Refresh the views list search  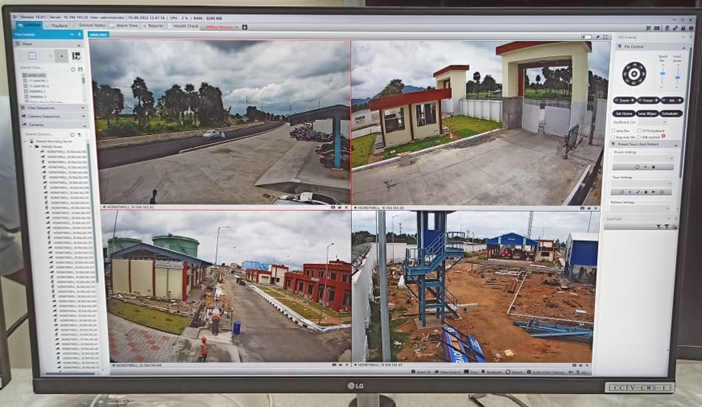pyautogui.click(x=73, y=69)
